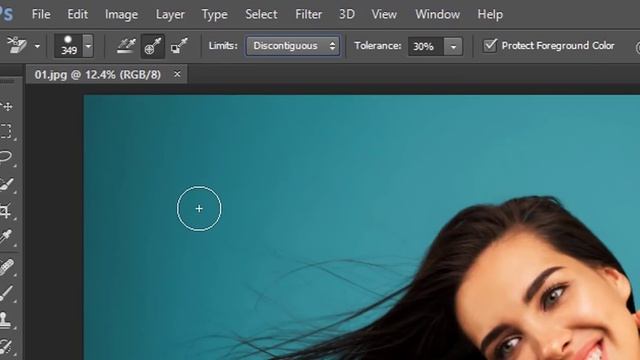
Task: Select the Quick Selection tool
Action: [6, 184]
